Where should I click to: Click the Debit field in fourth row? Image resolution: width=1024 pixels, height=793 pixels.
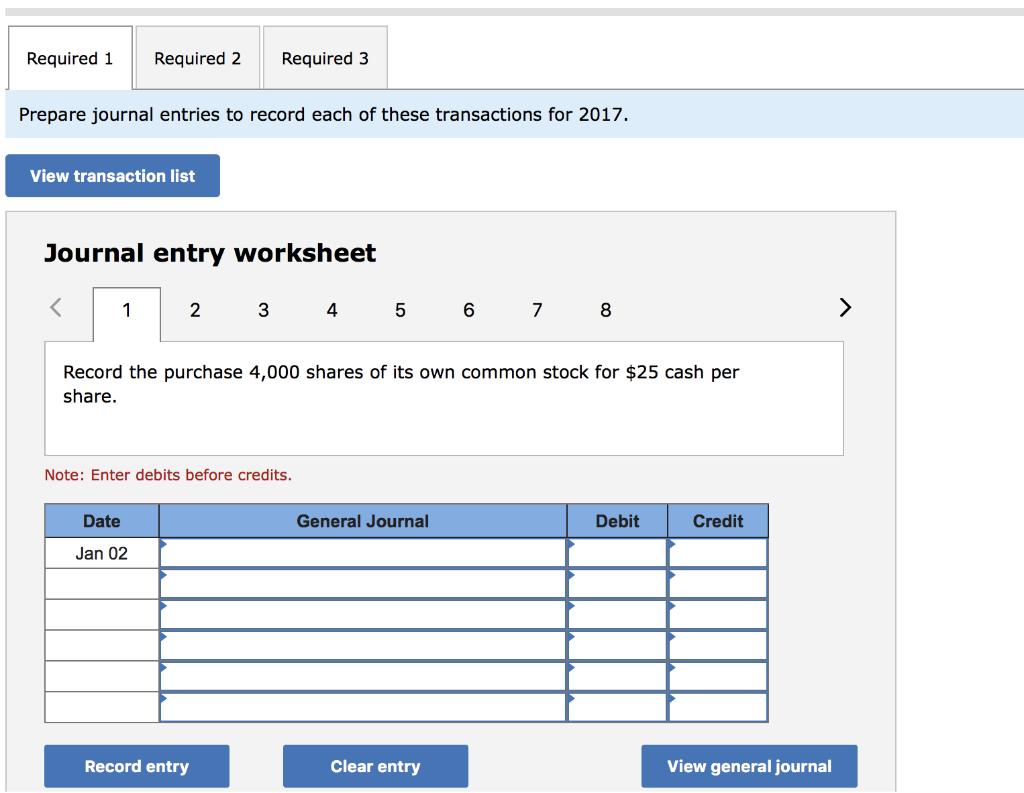(617, 645)
